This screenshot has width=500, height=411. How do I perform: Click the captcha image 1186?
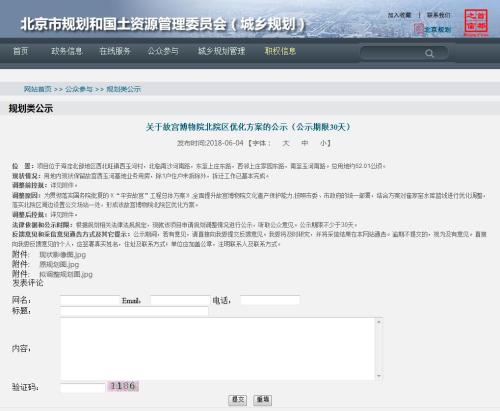123,386
